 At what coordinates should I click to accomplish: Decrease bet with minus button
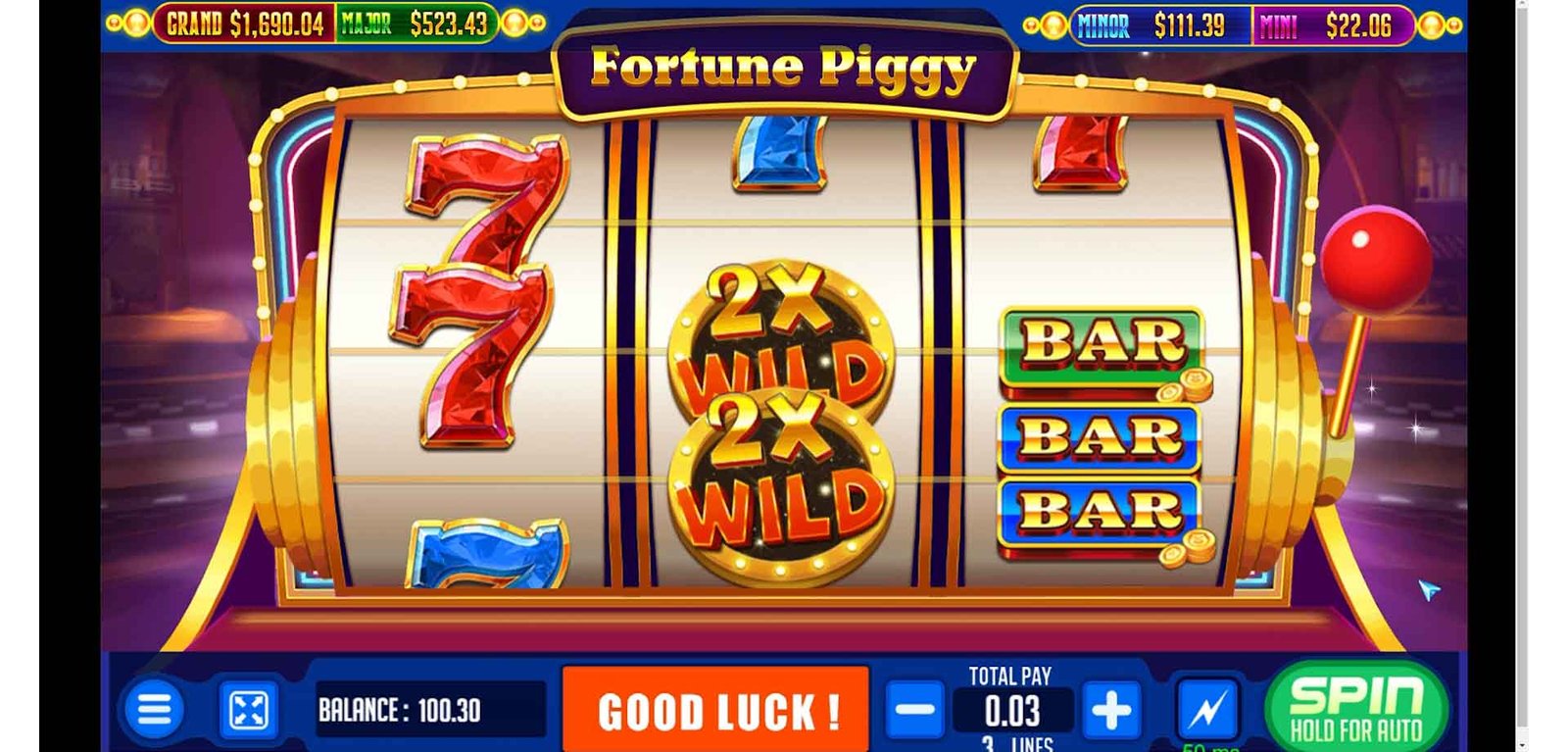[x=915, y=710]
